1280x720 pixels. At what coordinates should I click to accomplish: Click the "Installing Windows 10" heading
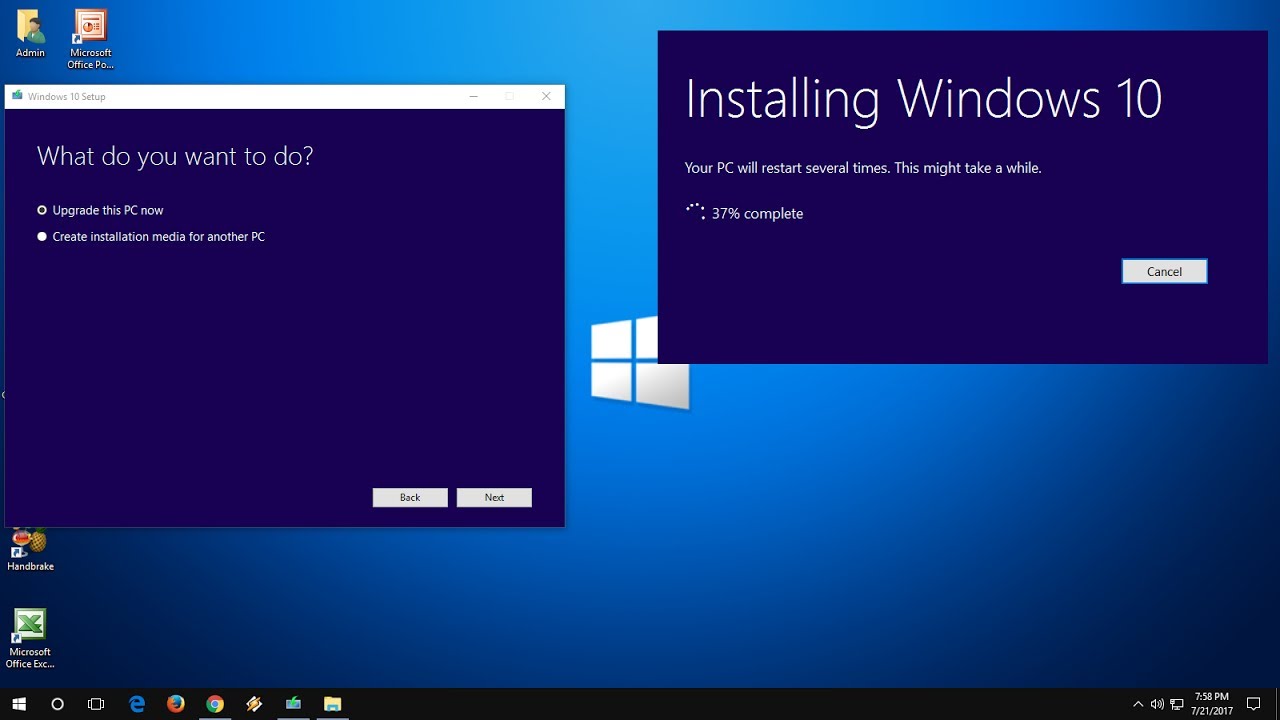click(923, 99)
